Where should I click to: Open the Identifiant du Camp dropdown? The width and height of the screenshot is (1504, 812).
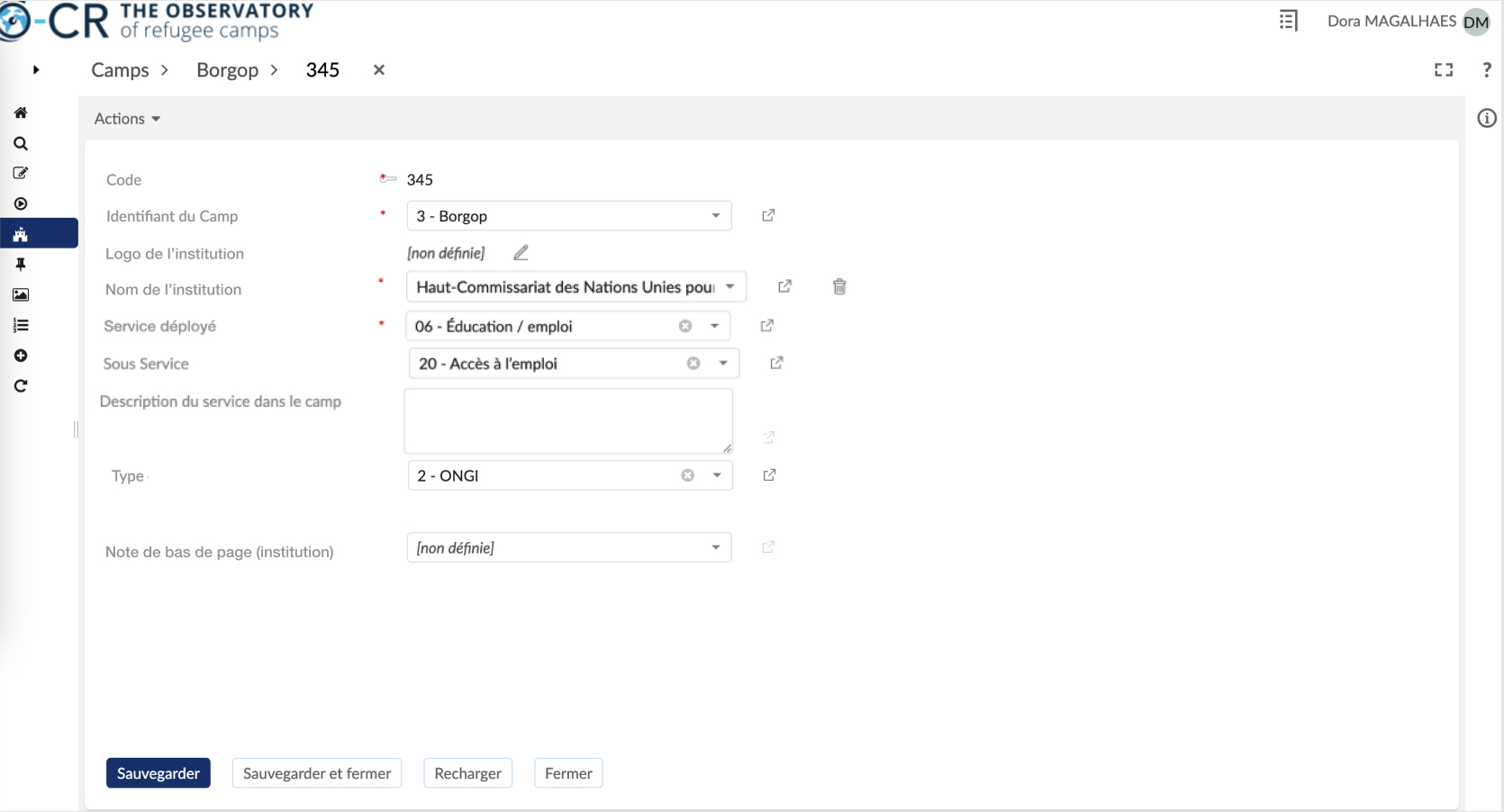click(569, 216)
